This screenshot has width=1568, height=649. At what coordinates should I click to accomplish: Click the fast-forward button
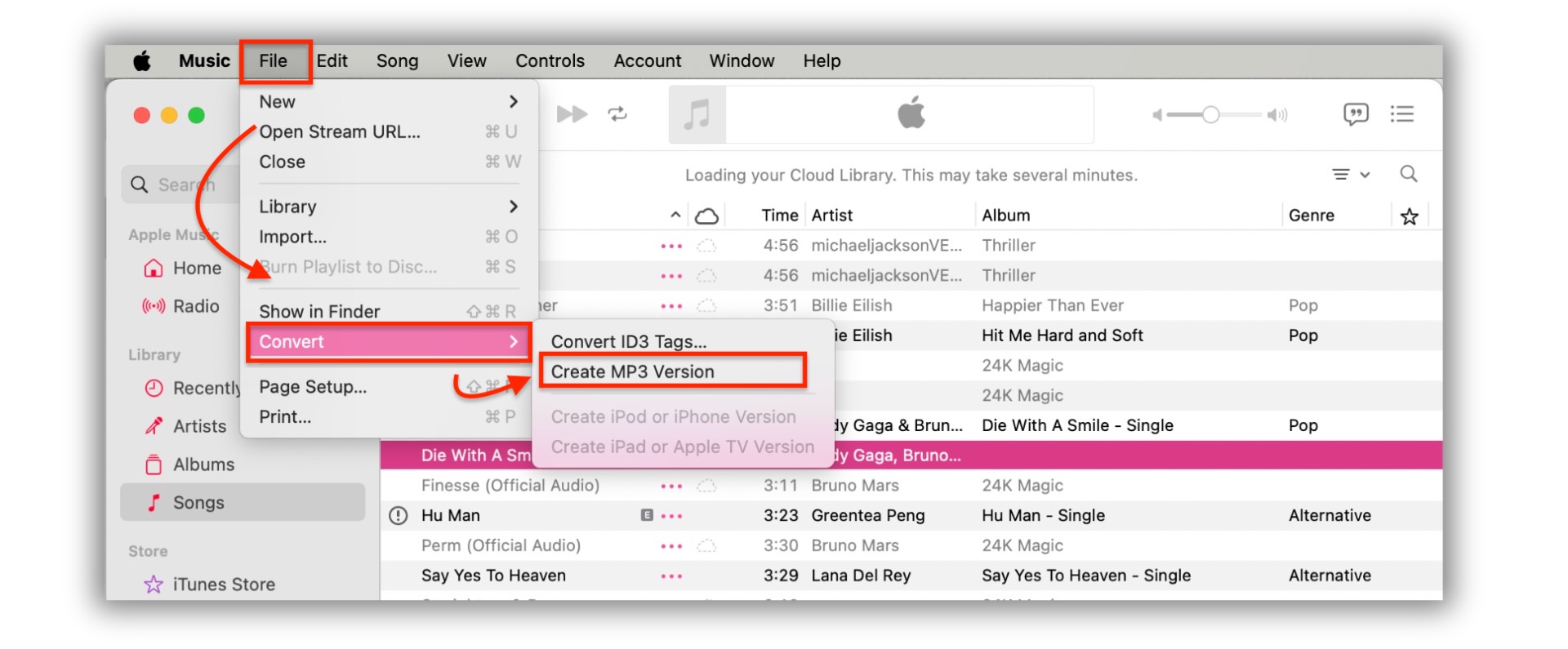(x=572, y=114)
